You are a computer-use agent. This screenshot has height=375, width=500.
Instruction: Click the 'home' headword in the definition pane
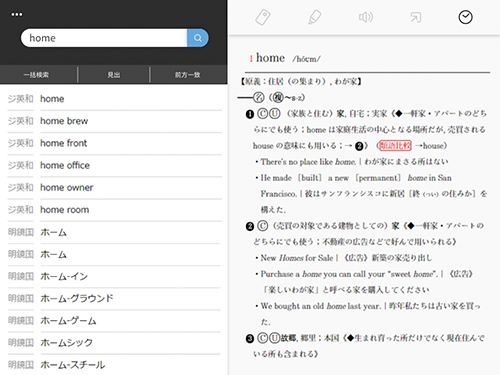270,58
